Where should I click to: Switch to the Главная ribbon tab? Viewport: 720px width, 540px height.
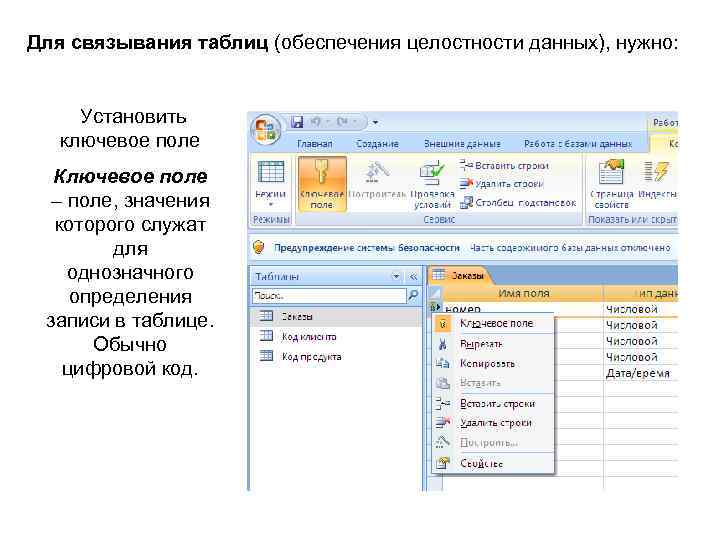coord(315,144)
